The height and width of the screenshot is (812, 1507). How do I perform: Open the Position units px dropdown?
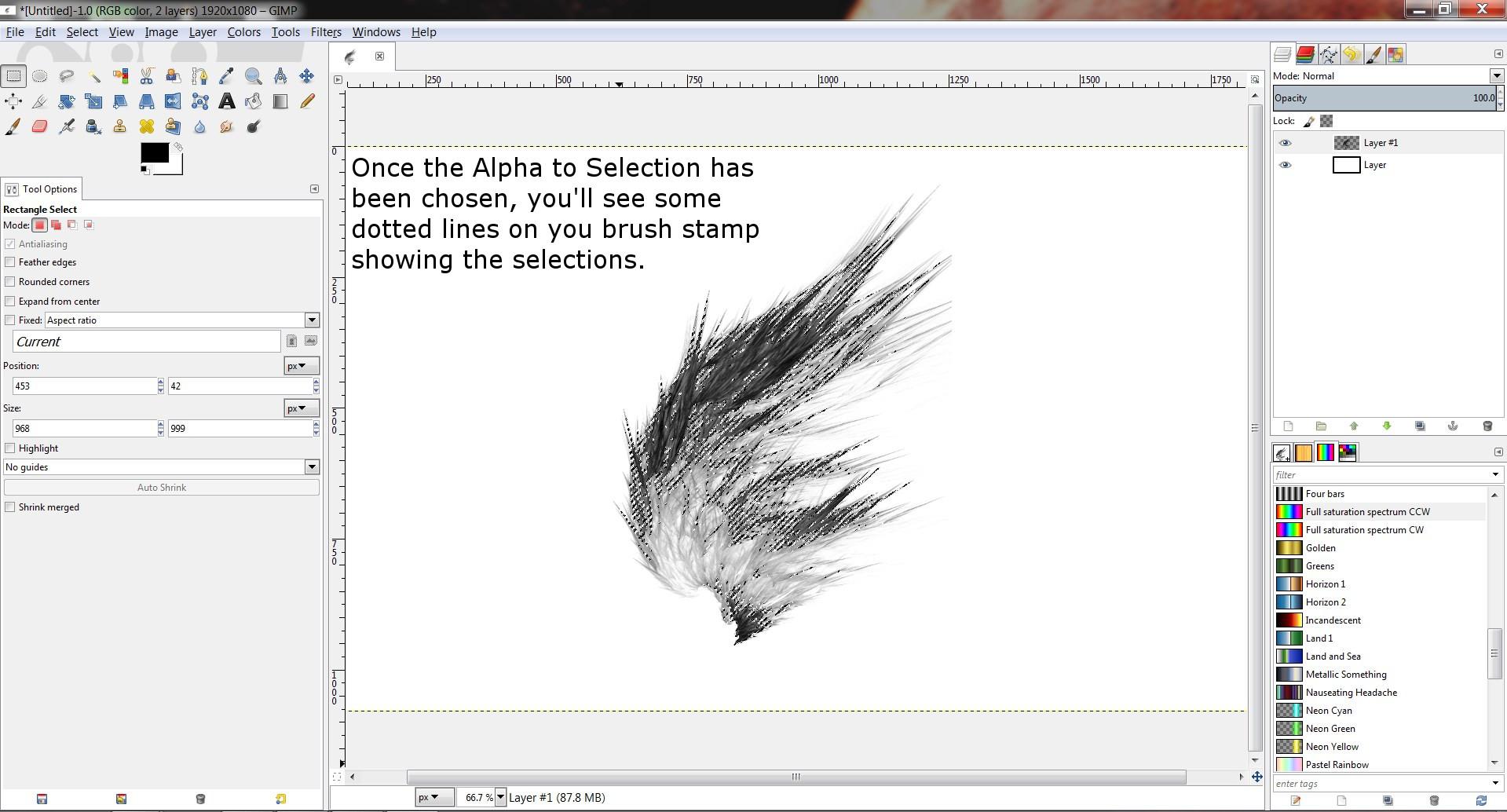pos(302,366)
